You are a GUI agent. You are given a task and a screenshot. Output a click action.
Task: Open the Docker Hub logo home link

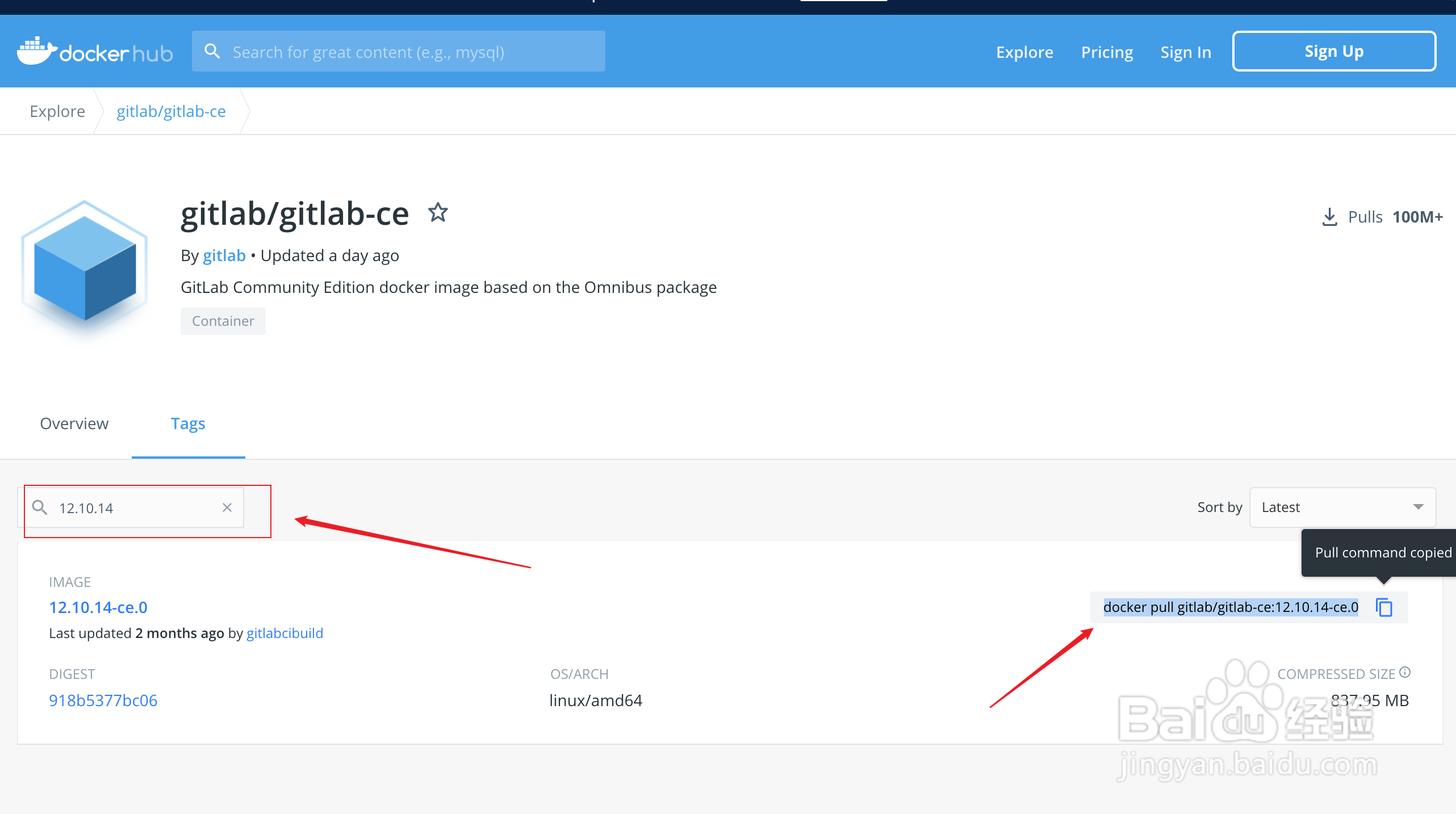tap(95, 52)
